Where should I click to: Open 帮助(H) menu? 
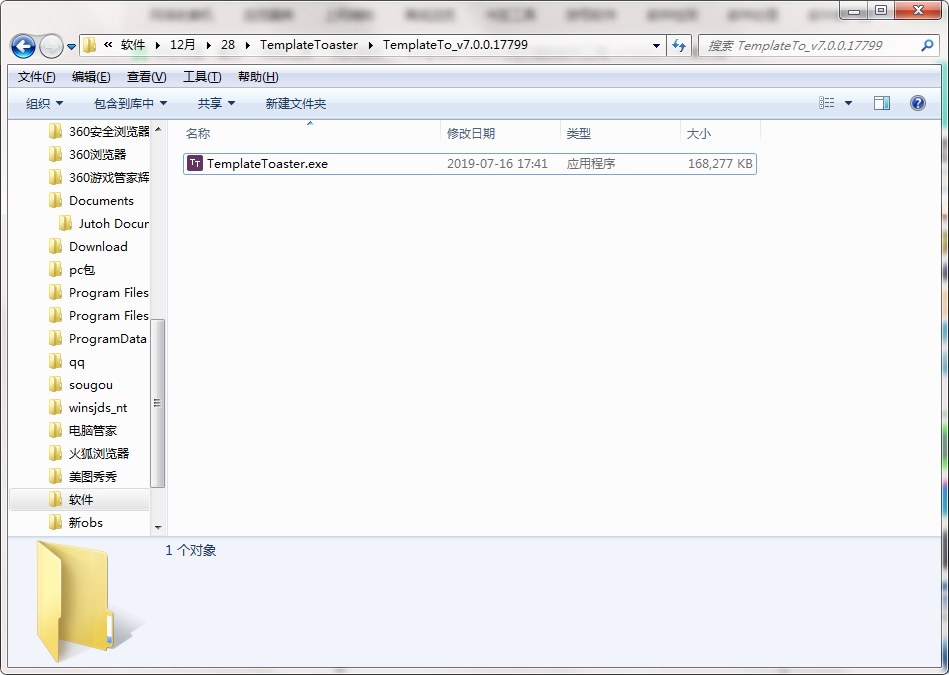(x=258, y=77)
